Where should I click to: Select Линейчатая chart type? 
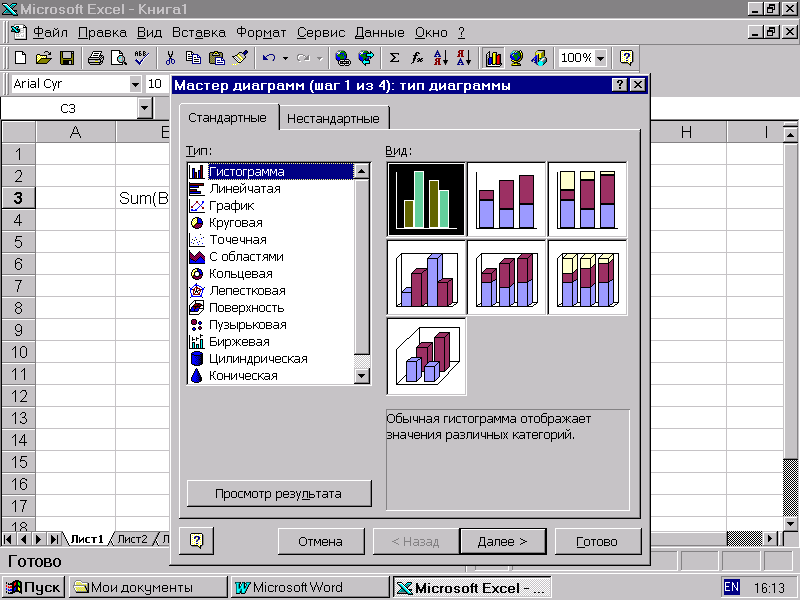tap(270, 189)
